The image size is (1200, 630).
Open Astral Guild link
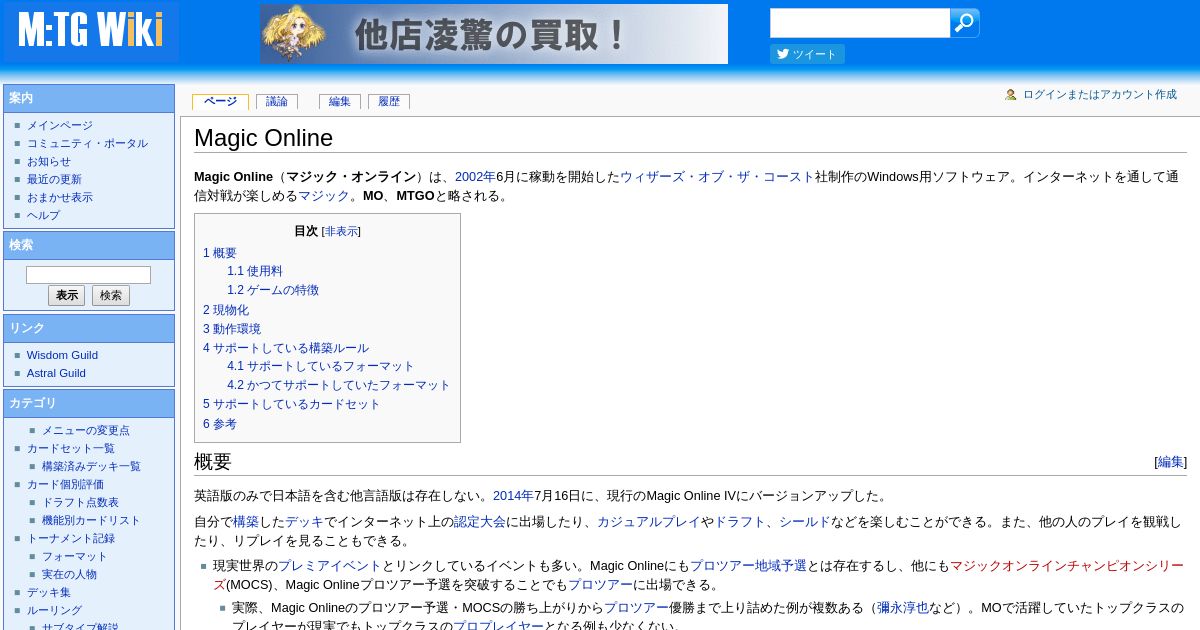pos(56,373)
